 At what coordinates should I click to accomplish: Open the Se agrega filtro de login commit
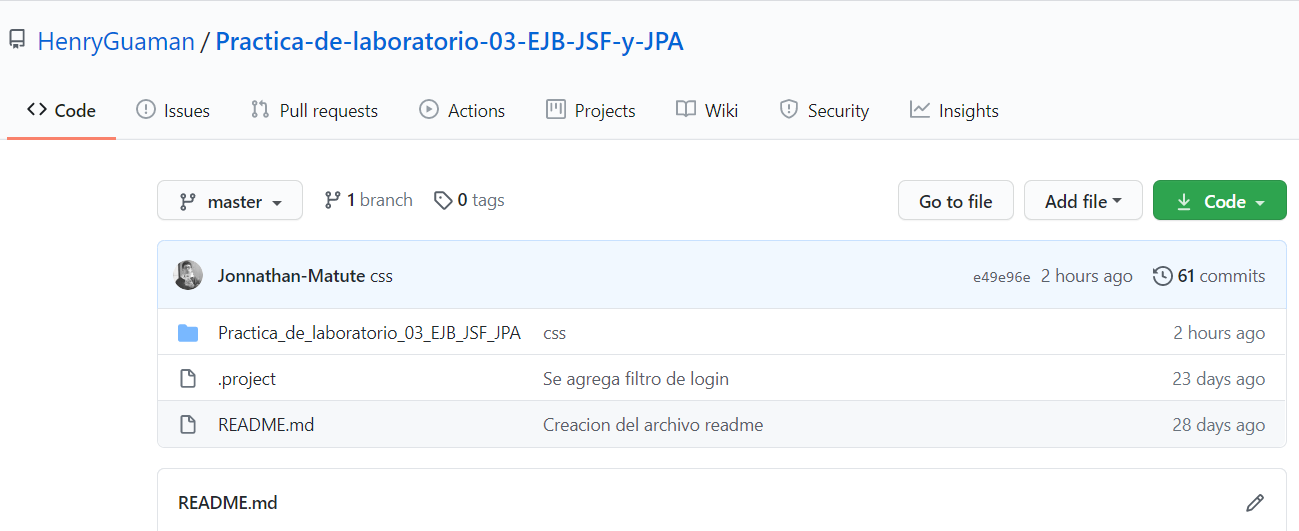point(636,379)
